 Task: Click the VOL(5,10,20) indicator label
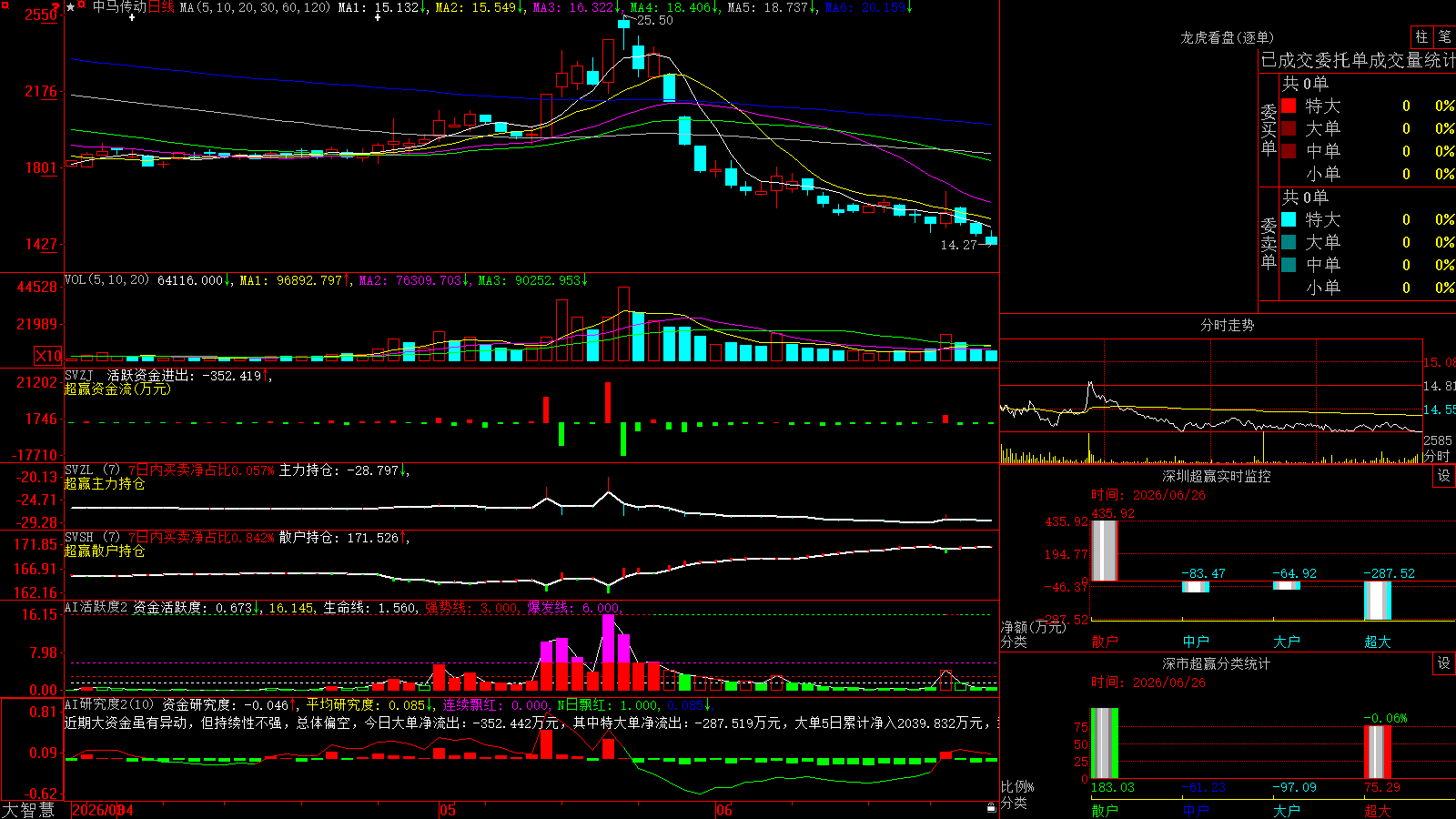(x=106, y=280)
